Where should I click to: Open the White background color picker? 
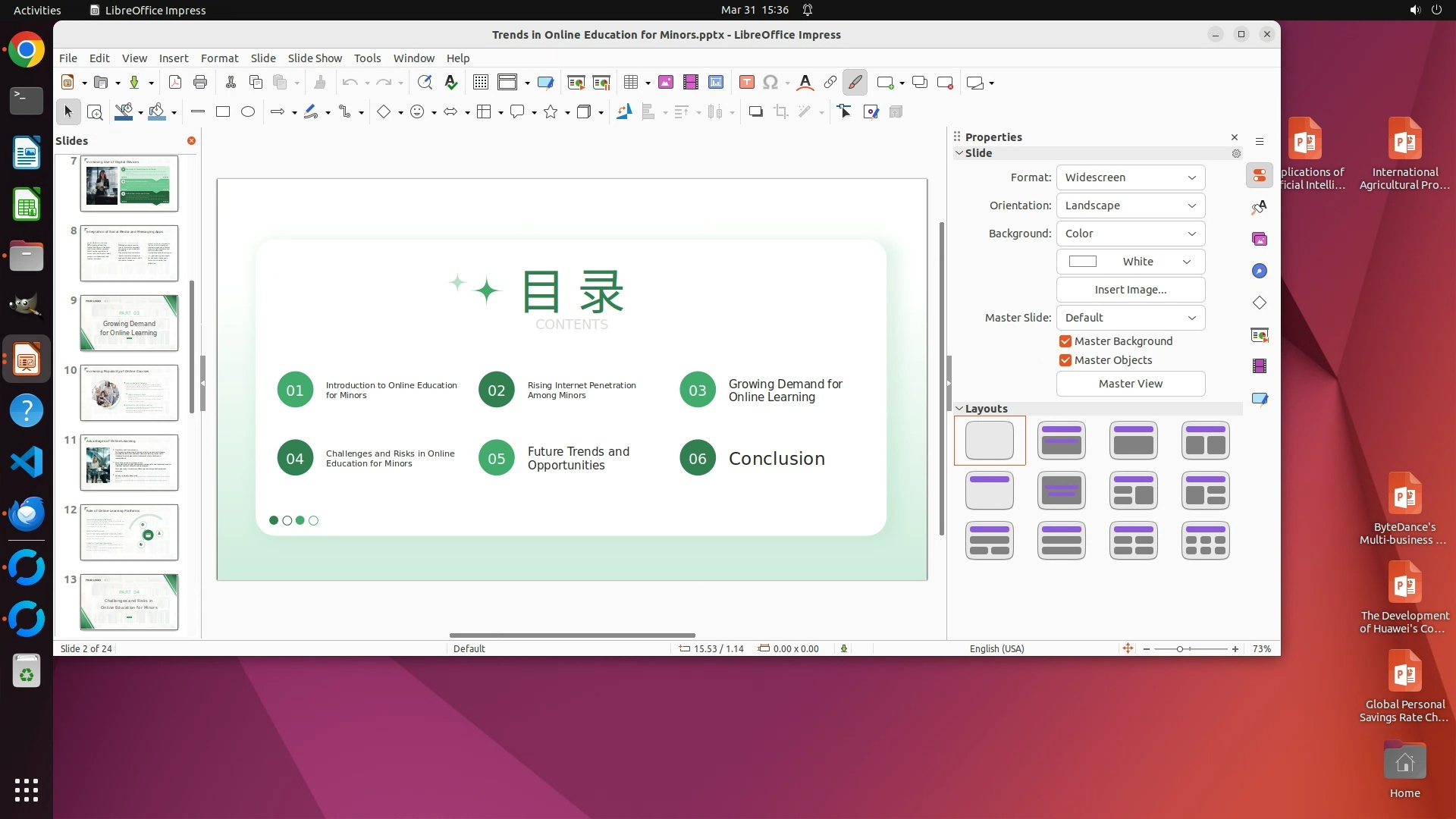pos(1130,262)
